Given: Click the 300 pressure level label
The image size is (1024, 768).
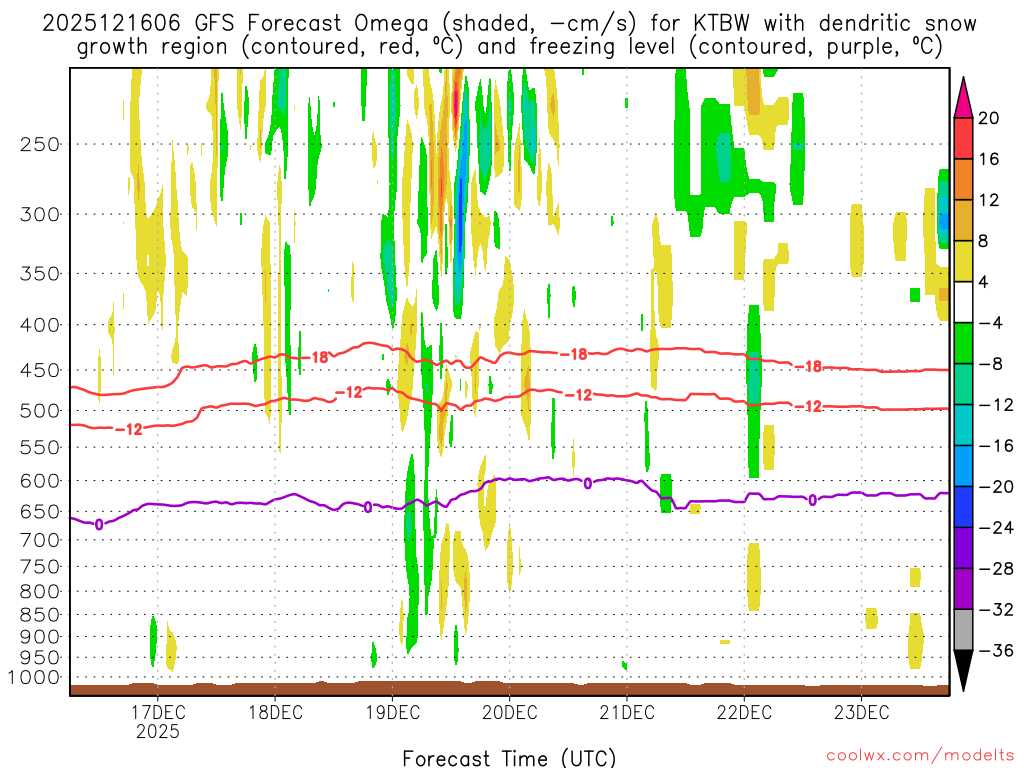Looking at the screenshot, I should click(x=40, y=214).
